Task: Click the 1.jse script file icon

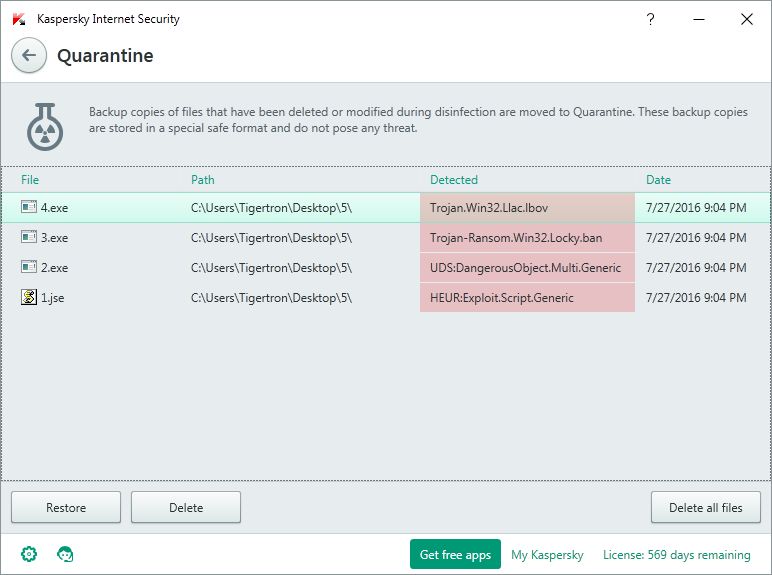Action: pos(29,297)
